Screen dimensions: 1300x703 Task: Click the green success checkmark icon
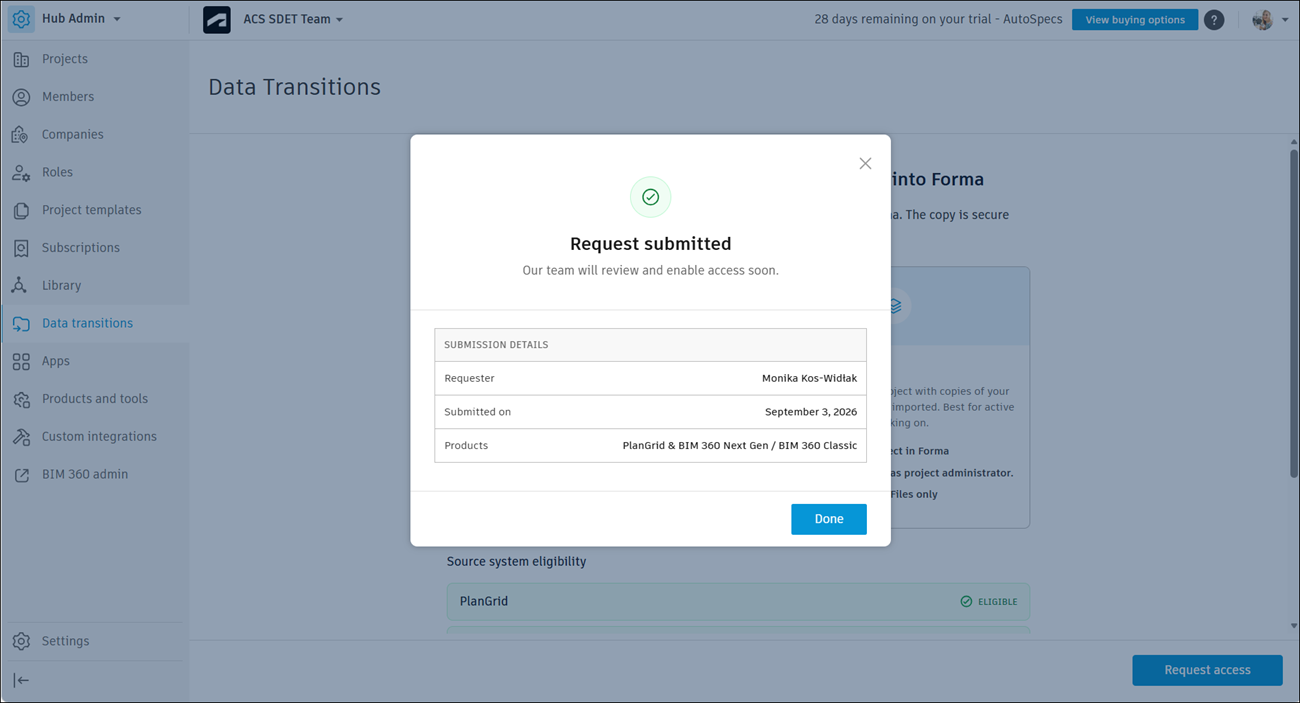pyautogui.click(x=650, y=197)
